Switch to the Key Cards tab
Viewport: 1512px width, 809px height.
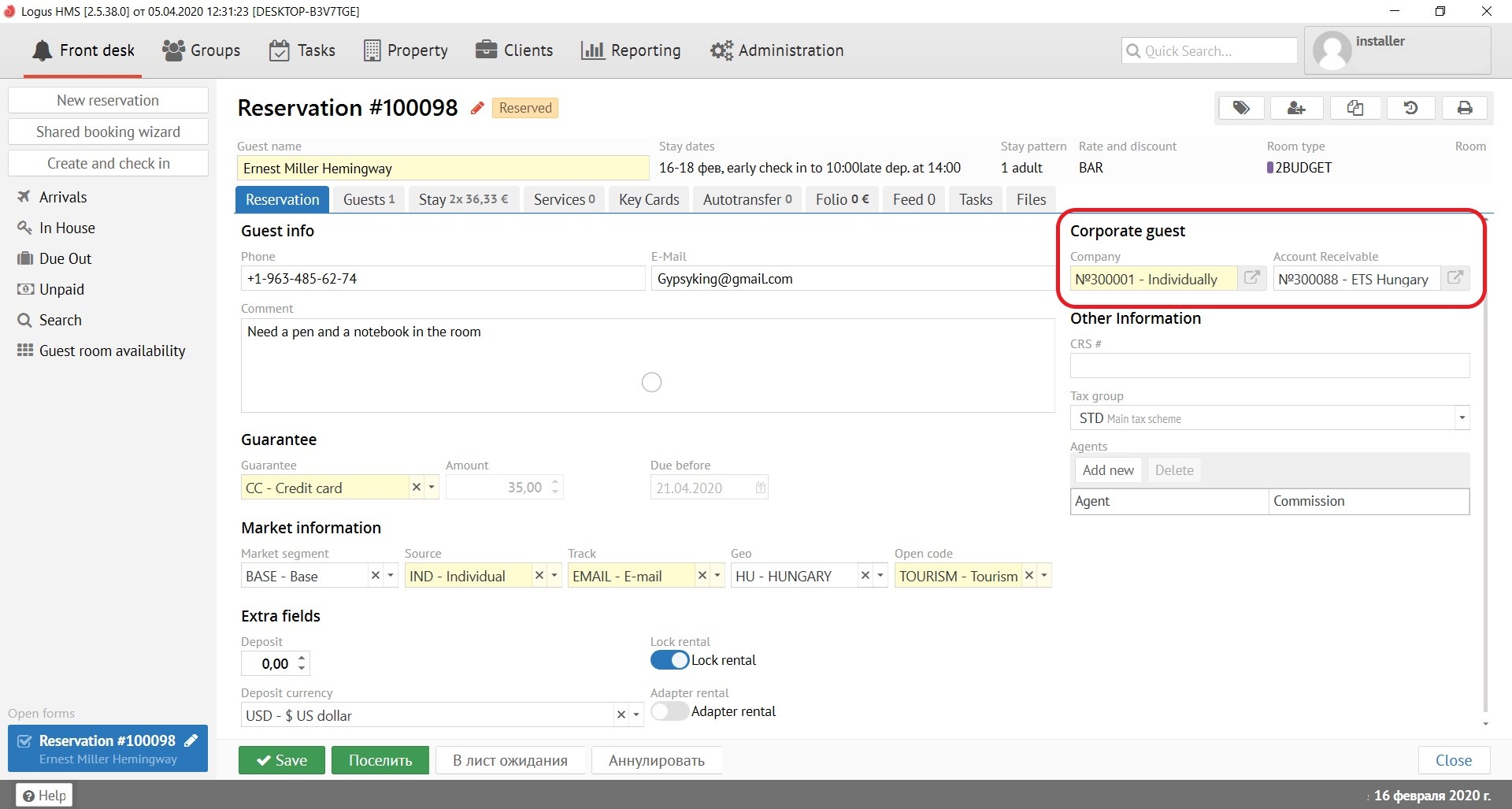649,199
